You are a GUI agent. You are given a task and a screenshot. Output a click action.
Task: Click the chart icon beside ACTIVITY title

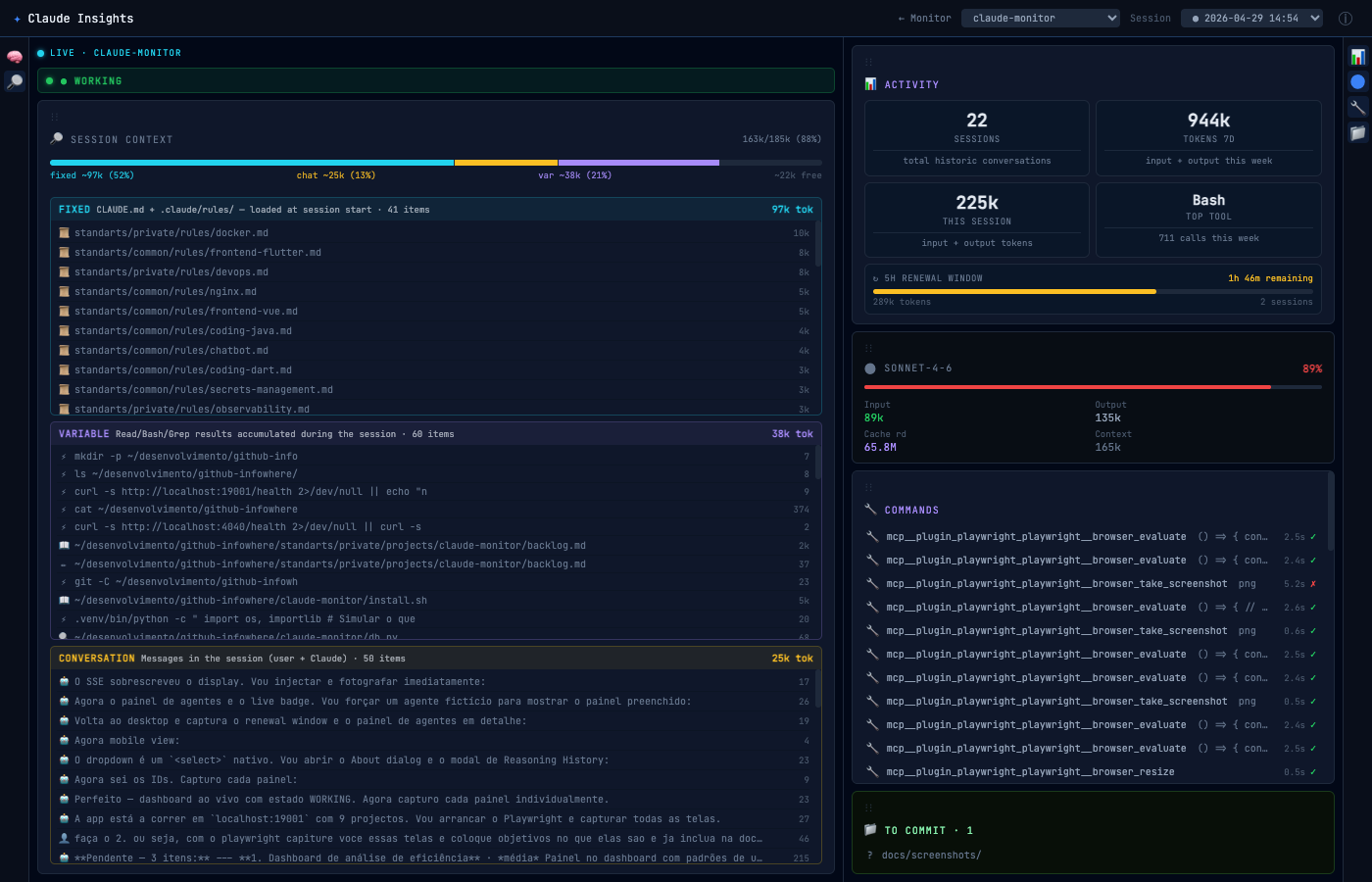[x=870, y=84]
